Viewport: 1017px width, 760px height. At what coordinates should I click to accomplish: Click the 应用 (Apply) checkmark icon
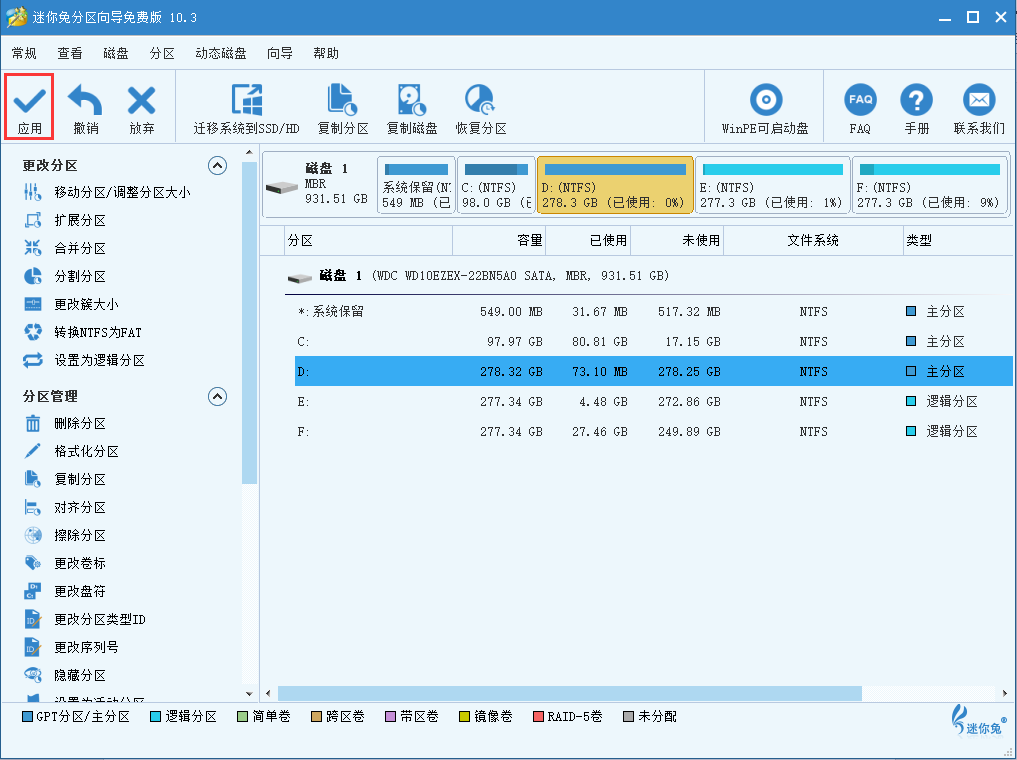(30, 101)
